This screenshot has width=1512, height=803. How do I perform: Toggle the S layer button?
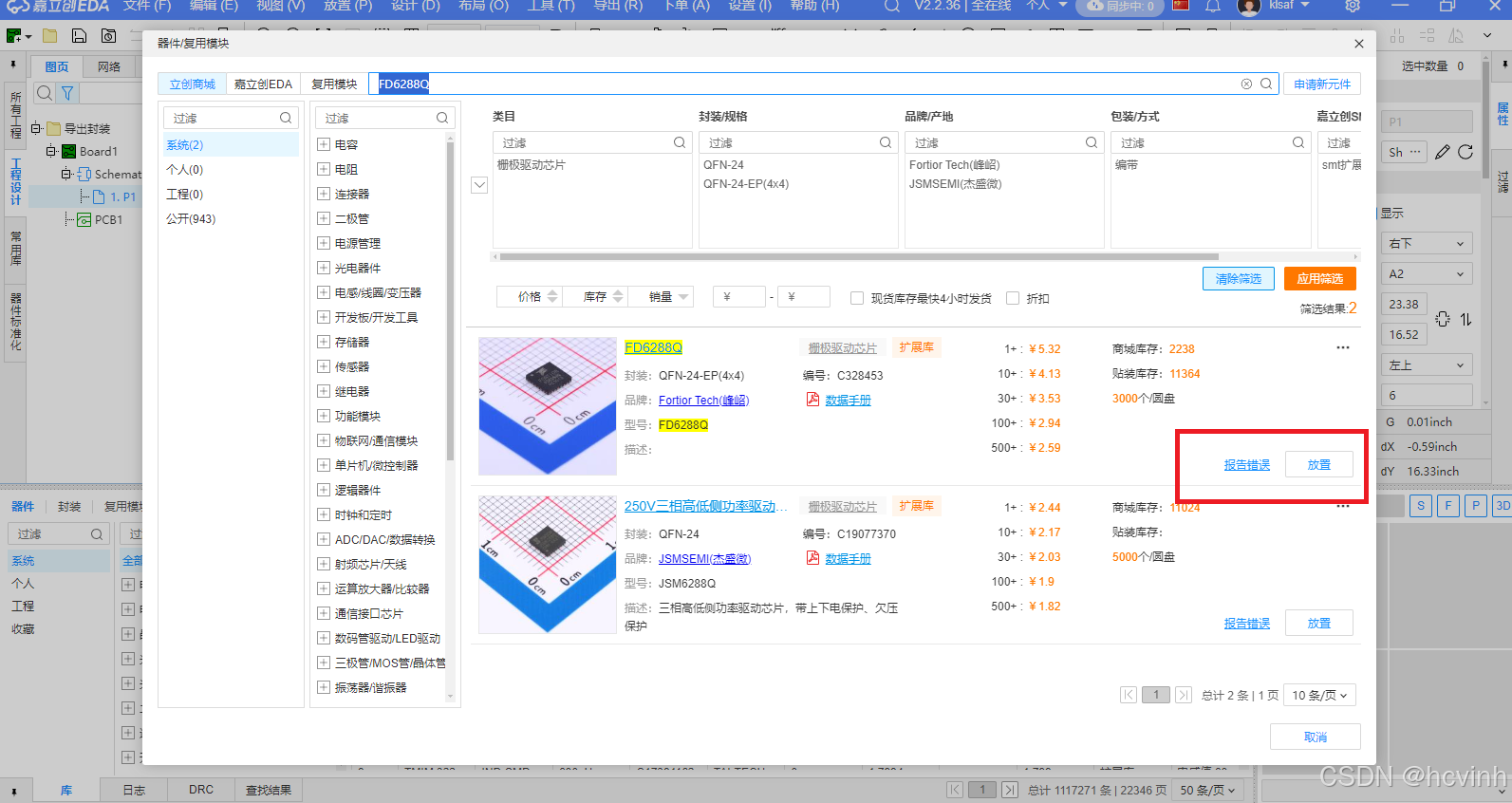pyautogui.click(x=1421, y=506)
